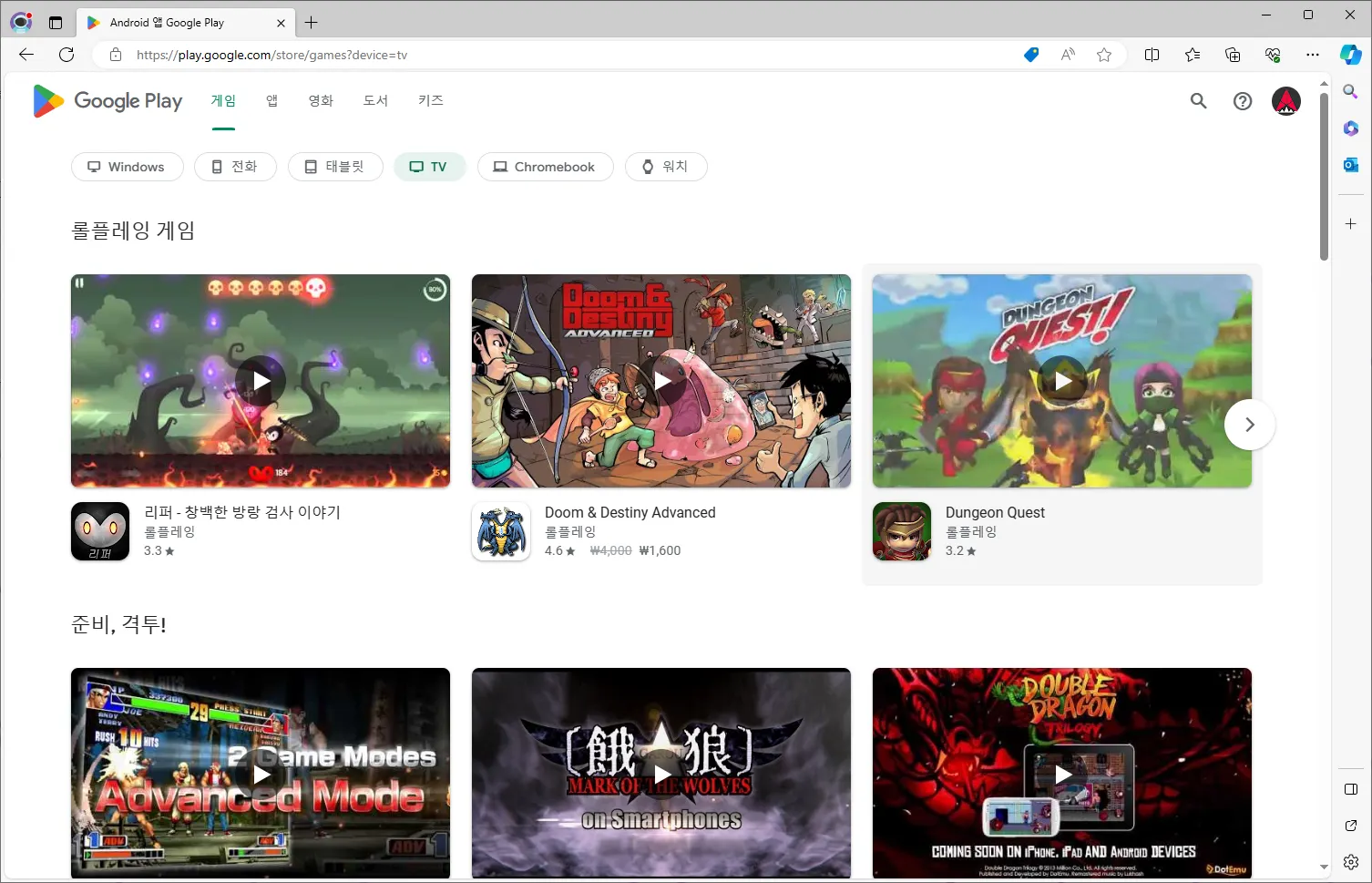Open the Google account avatar menu

coord(1286,101)
